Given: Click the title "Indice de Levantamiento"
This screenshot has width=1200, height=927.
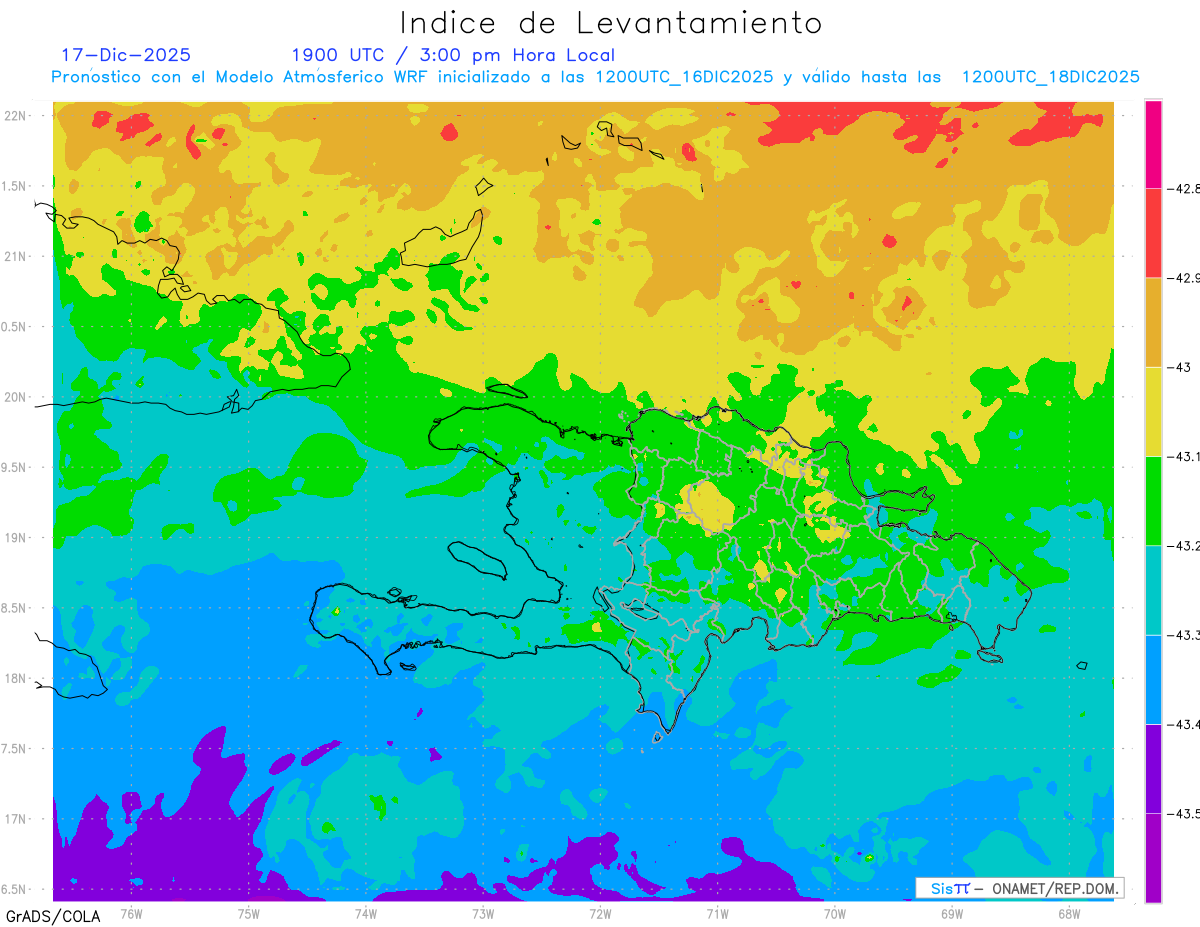Looking at the screenshot, I should pos(611,23).
